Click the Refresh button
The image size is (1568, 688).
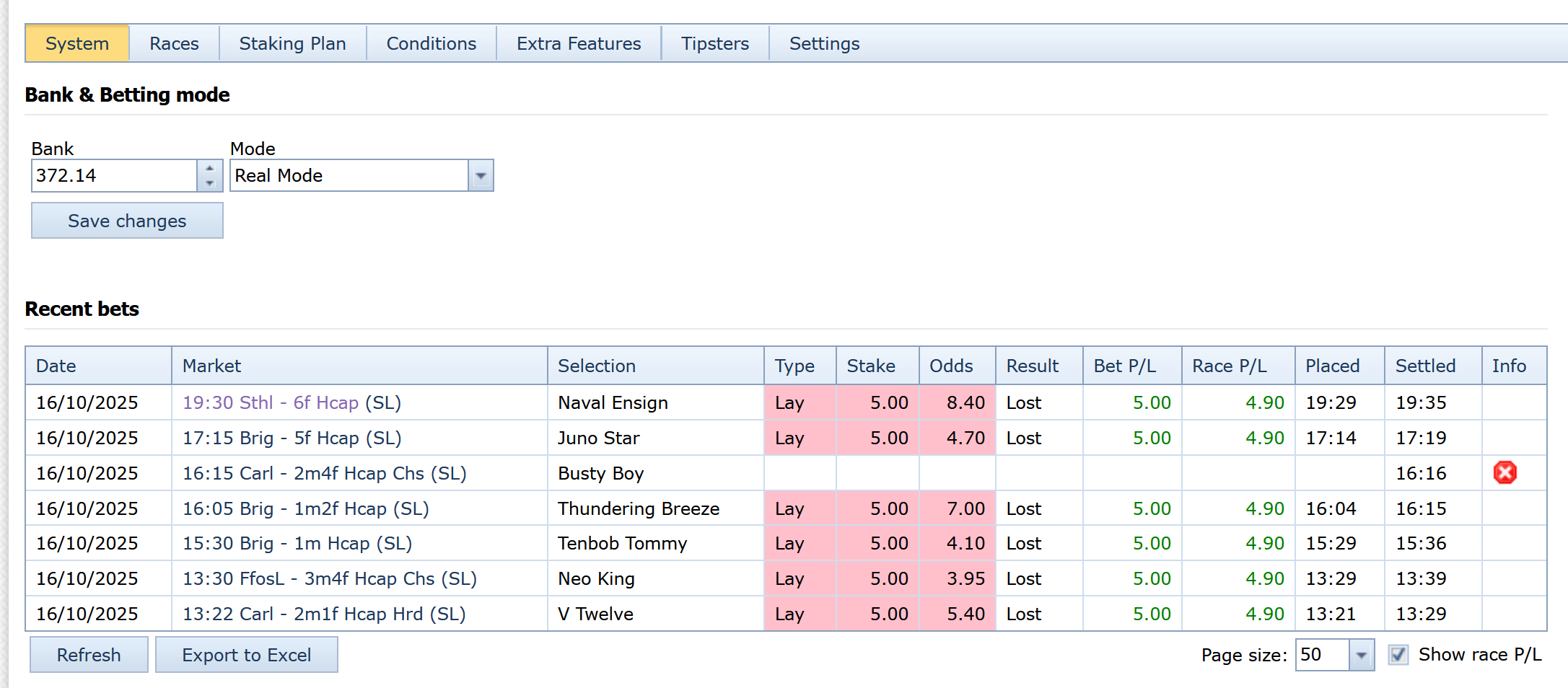point(89,655)
